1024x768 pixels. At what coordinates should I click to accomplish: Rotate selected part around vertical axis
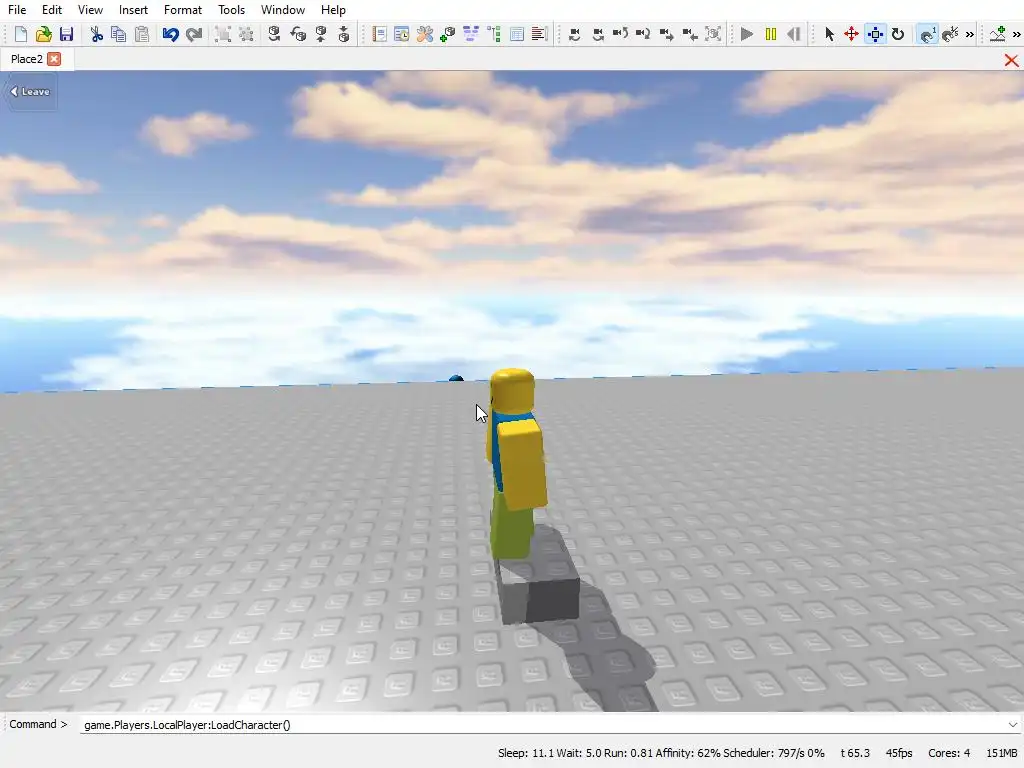(x=275, y=34)
